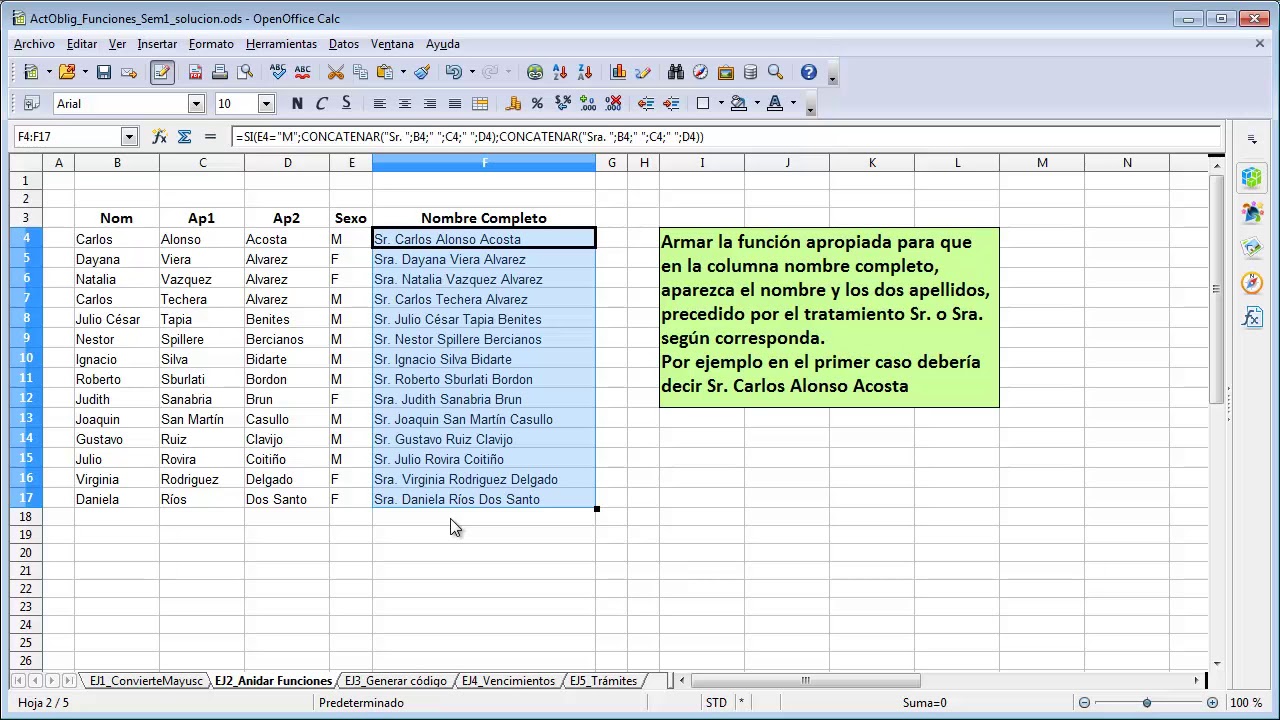Open OpenOffice Help question mark icon
This screenshot has height=720, width=1280.
(x=808, y=72)
